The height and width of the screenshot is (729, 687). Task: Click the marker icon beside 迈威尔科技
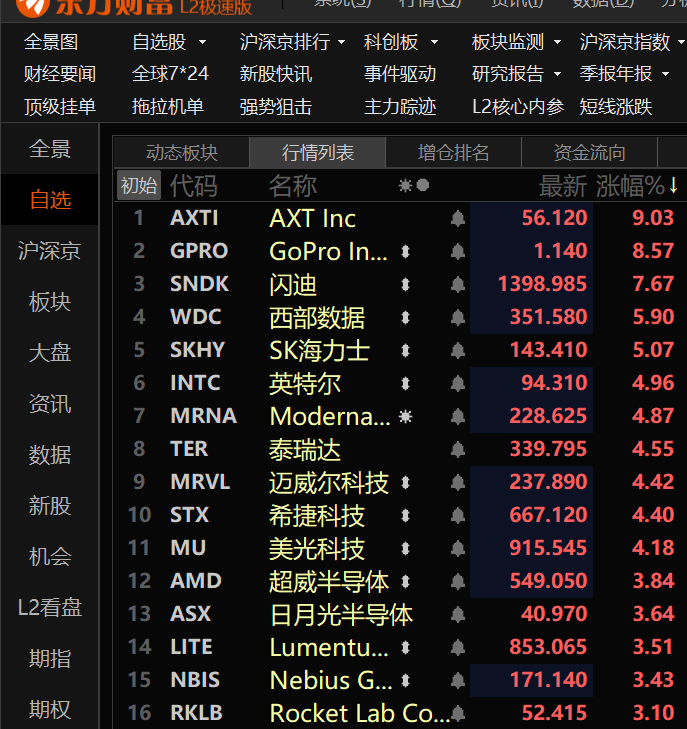coord(405,483)
